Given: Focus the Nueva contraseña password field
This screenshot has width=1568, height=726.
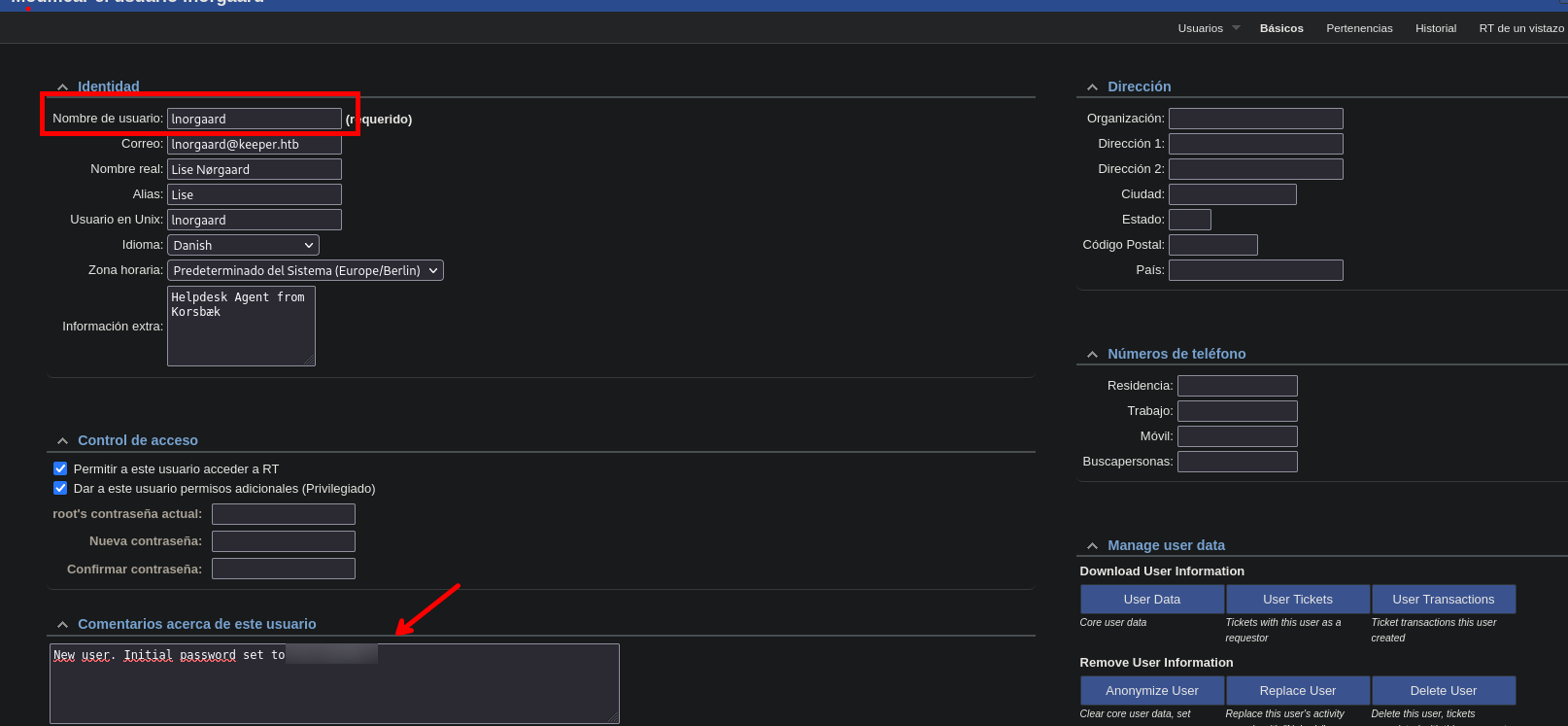Looking at the screenshot, I should (283, 541).
